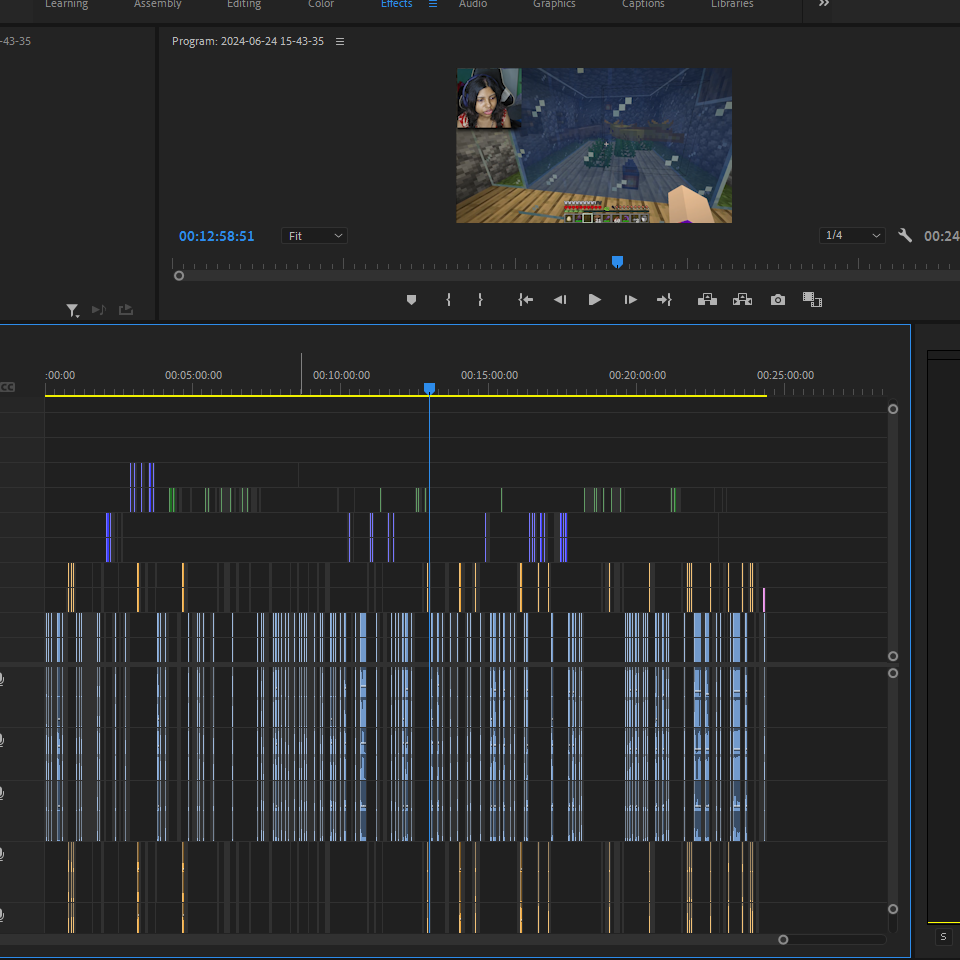
Task: Click the Mark In bracket icon
Action: coord(449,299)
